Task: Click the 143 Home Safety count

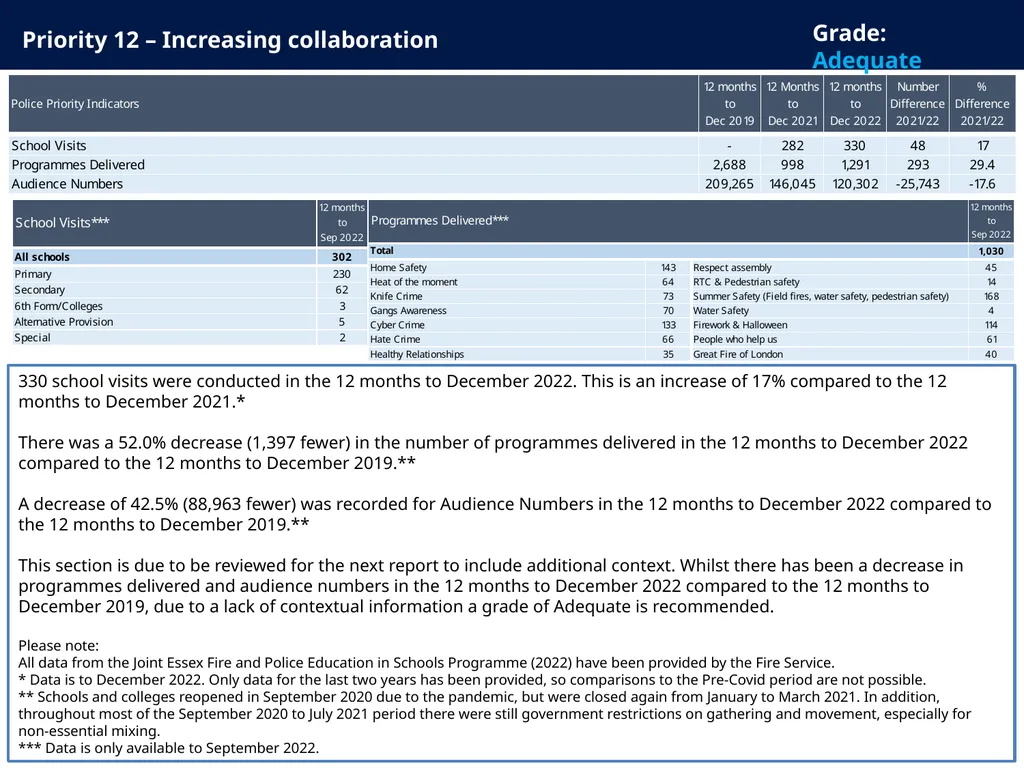Action: (x=668, y=267)
